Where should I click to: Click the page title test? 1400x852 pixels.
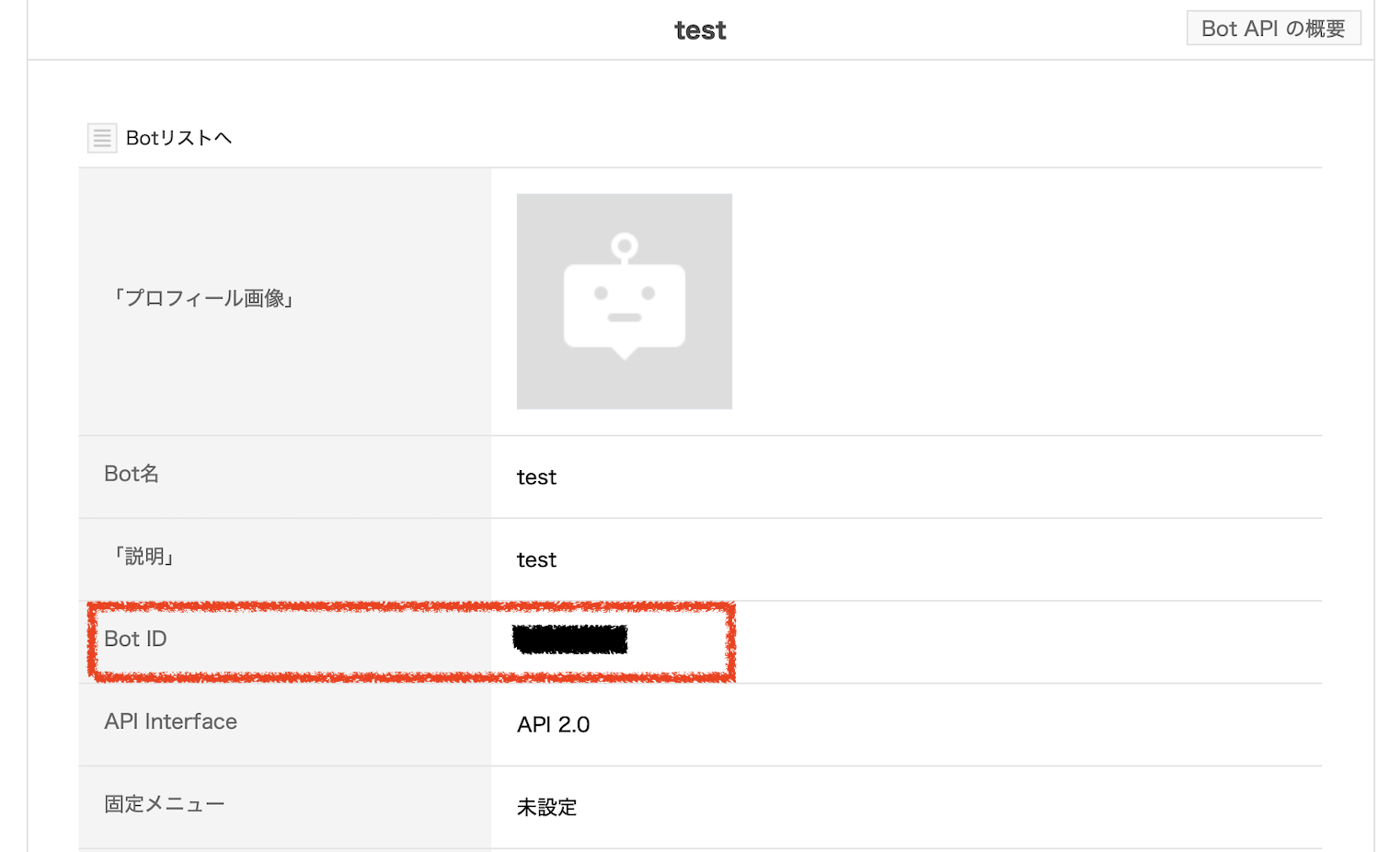(x=700, y=29)
